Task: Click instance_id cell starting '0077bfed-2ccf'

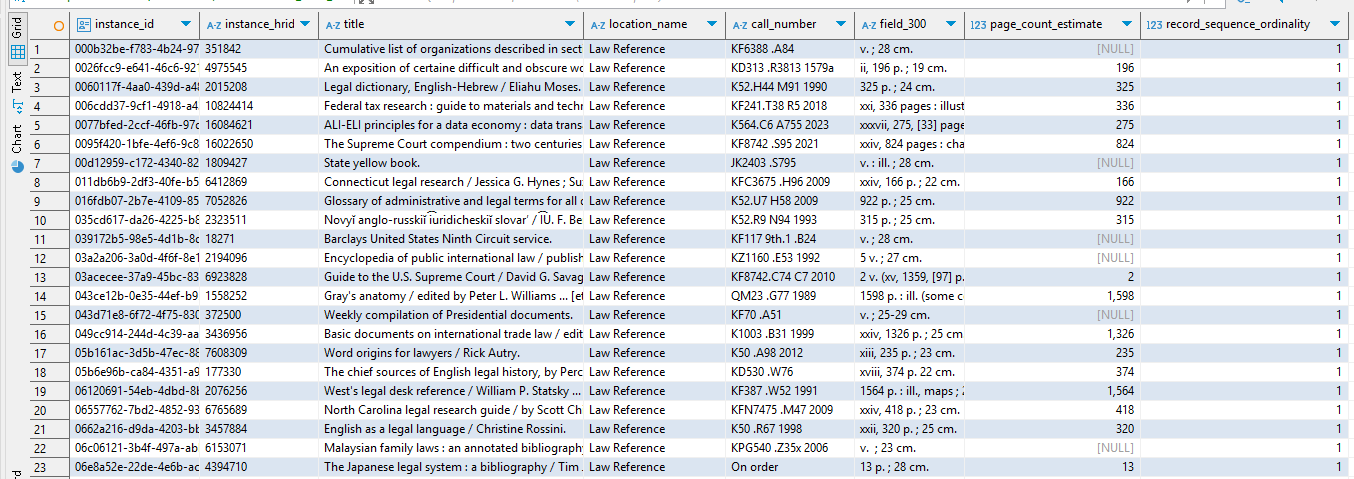Action: 135,125
